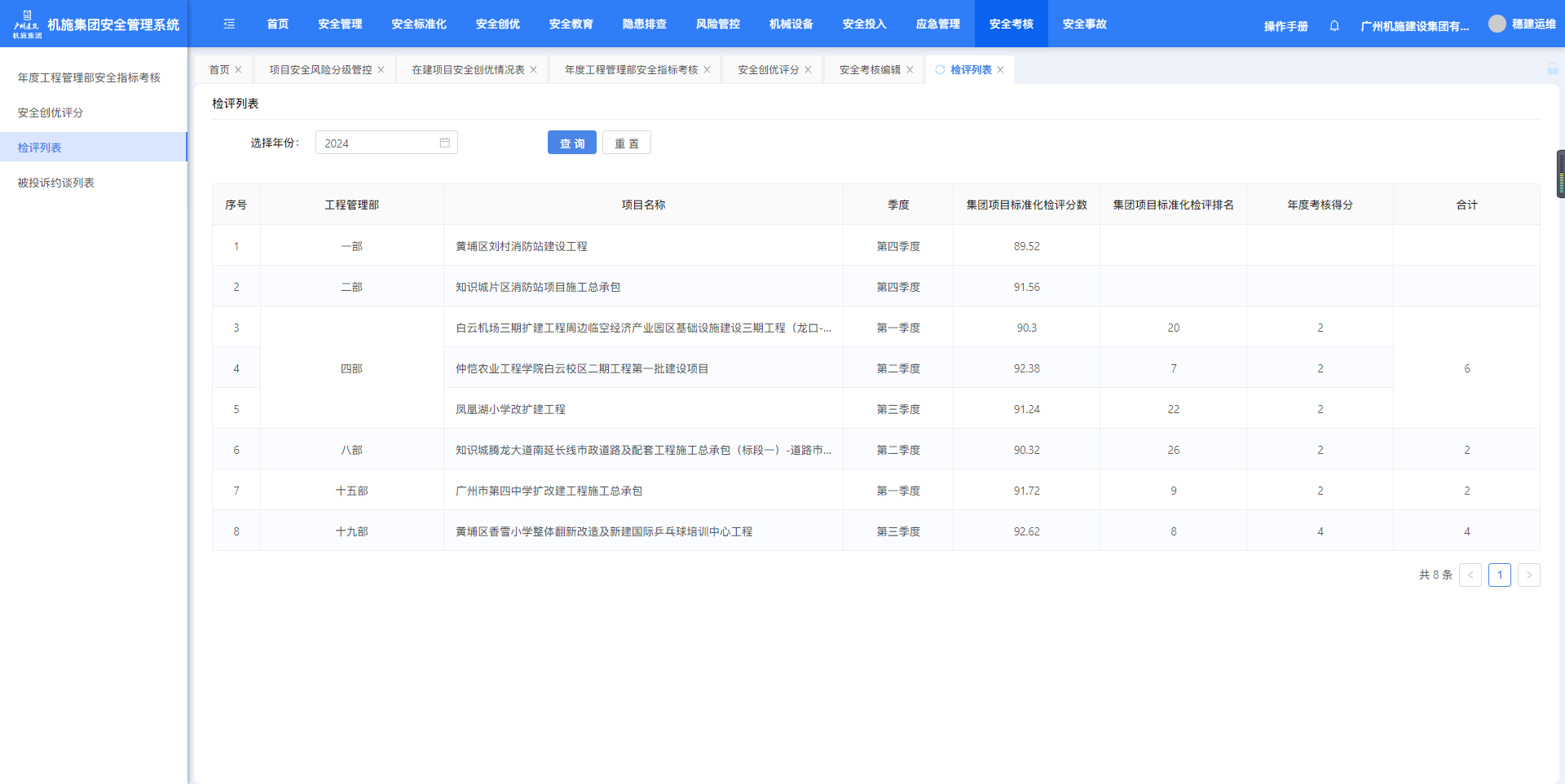Select page 1 in pagination

pos(1499,575)
